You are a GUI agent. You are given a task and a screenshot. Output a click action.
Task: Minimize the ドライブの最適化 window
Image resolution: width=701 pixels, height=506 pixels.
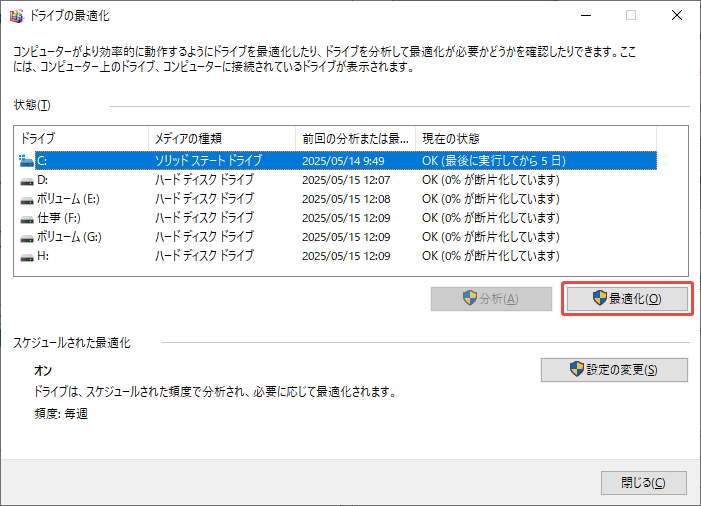(586, 16)
